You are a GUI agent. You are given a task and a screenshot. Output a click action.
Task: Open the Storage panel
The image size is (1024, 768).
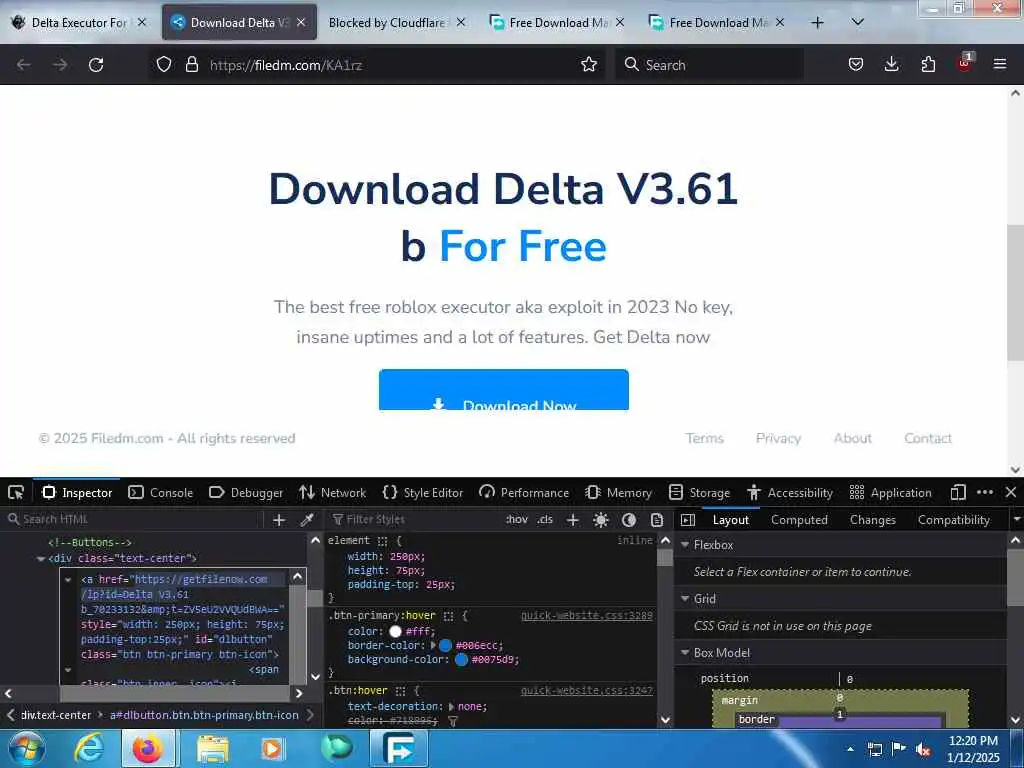pyautogui.click(x=699, y=492)
